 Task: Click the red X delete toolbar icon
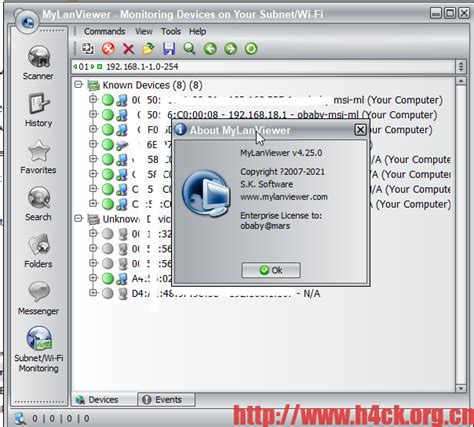point(128,49)
